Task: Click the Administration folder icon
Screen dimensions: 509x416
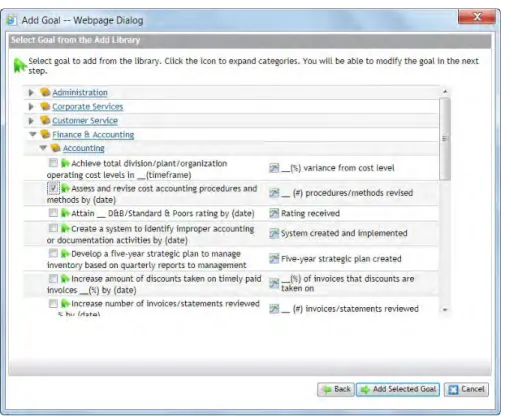Action: click(x=45, y=92)
